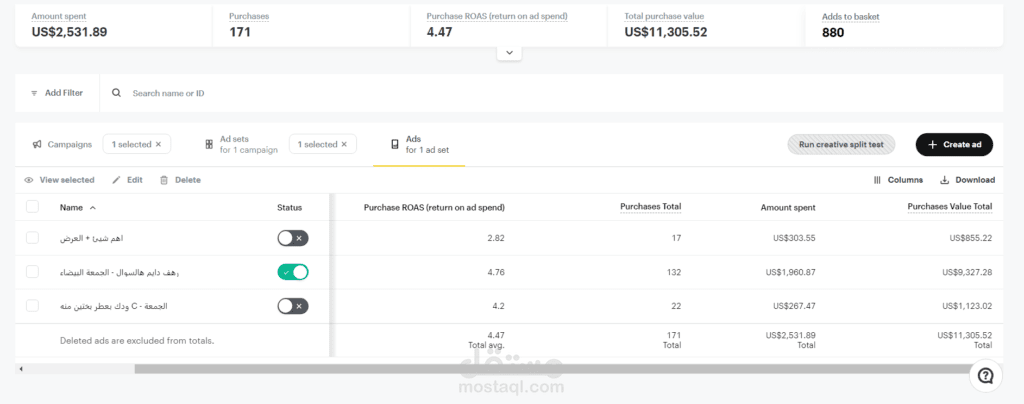Sort by the Name column arrow

[x=93, y=207]
